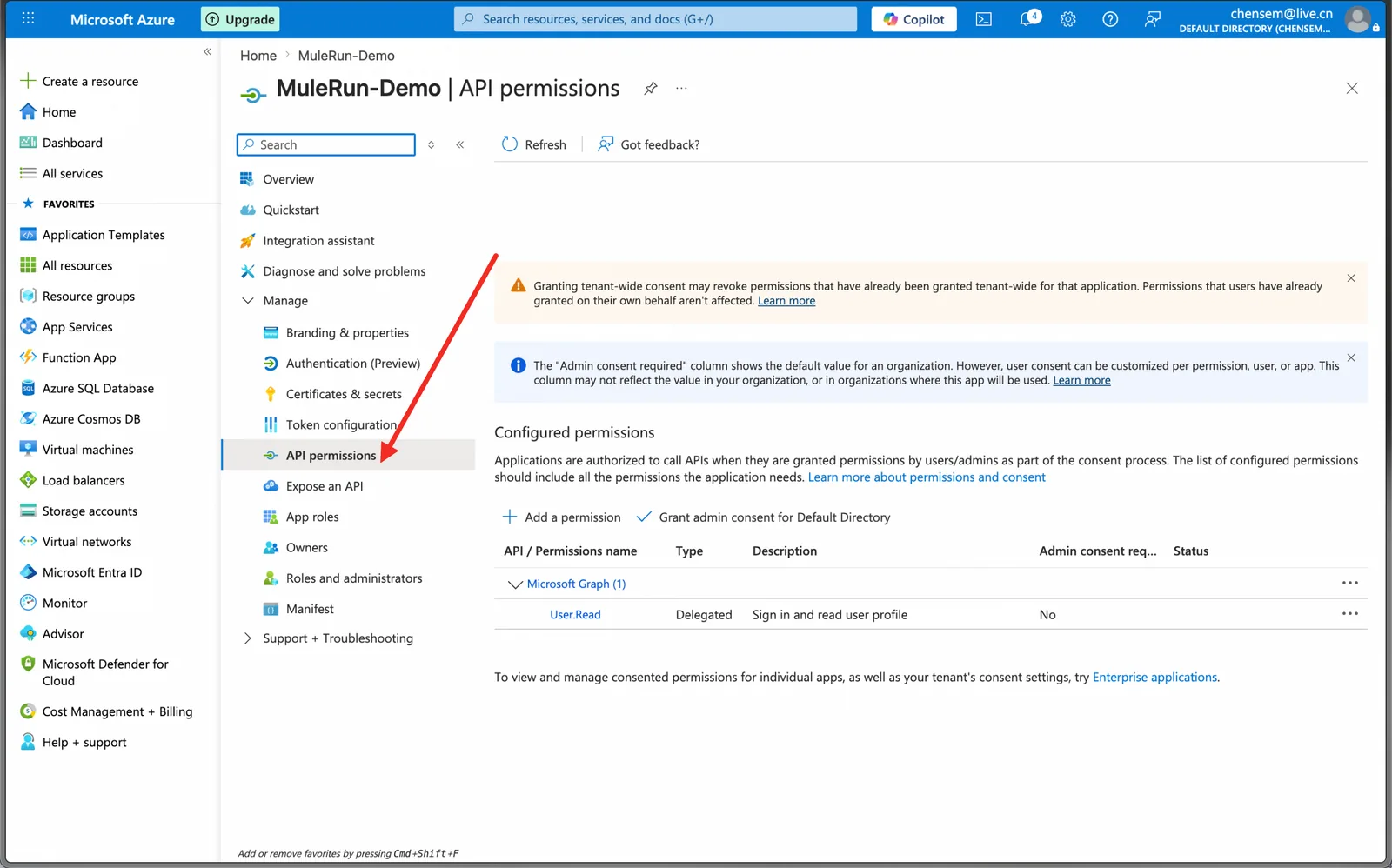Open App Services
The height and width of the screenshot is (868, 1392).
pyautogui.click(x=66, y=327)
